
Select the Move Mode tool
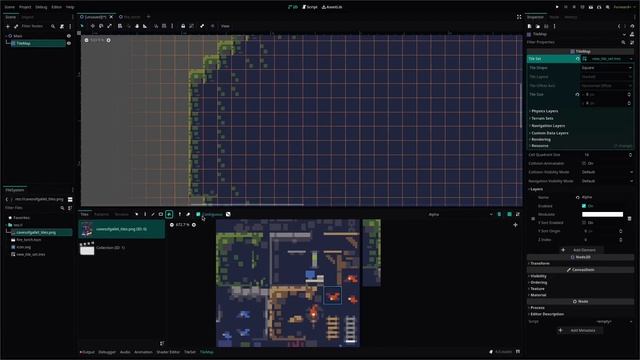tap(93, 26)
